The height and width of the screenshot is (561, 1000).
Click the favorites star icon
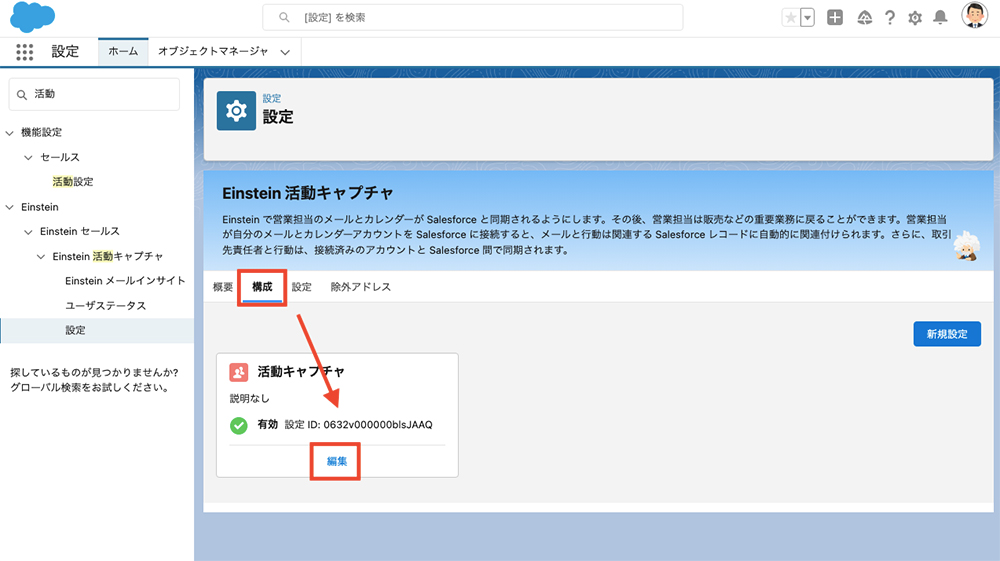coord(791,18)
